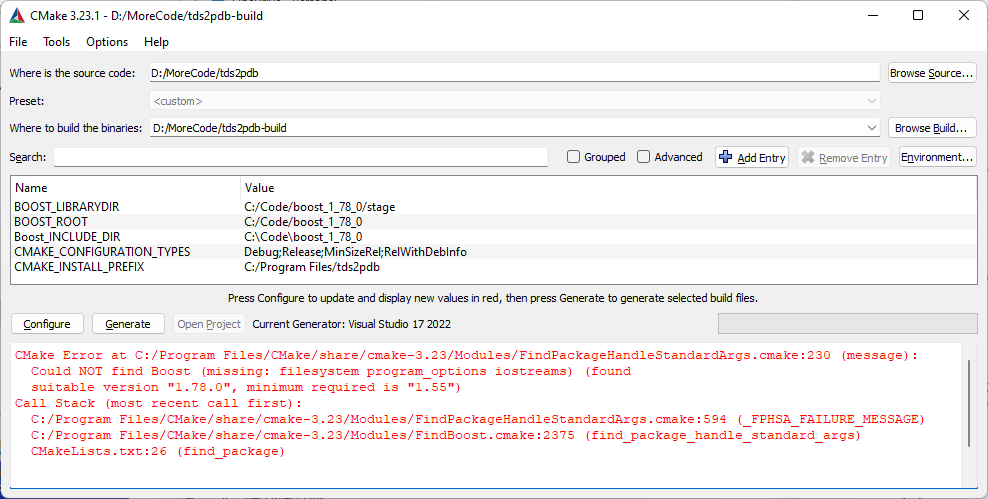Click the output log vertical scrollbar
This screenshot has width=988, height=499.
(970, 403)
